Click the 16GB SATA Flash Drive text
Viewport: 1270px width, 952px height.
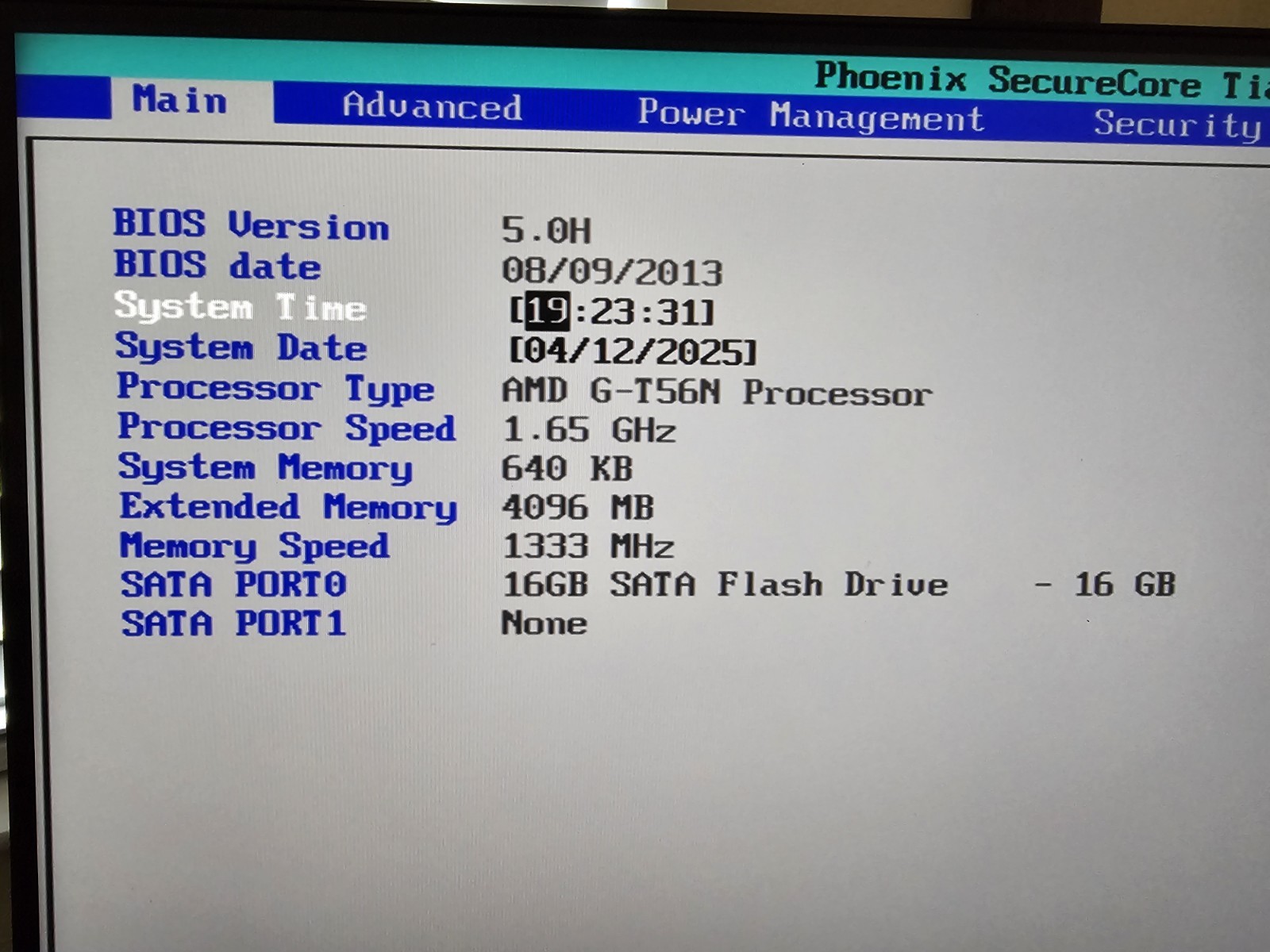point(725,585)
